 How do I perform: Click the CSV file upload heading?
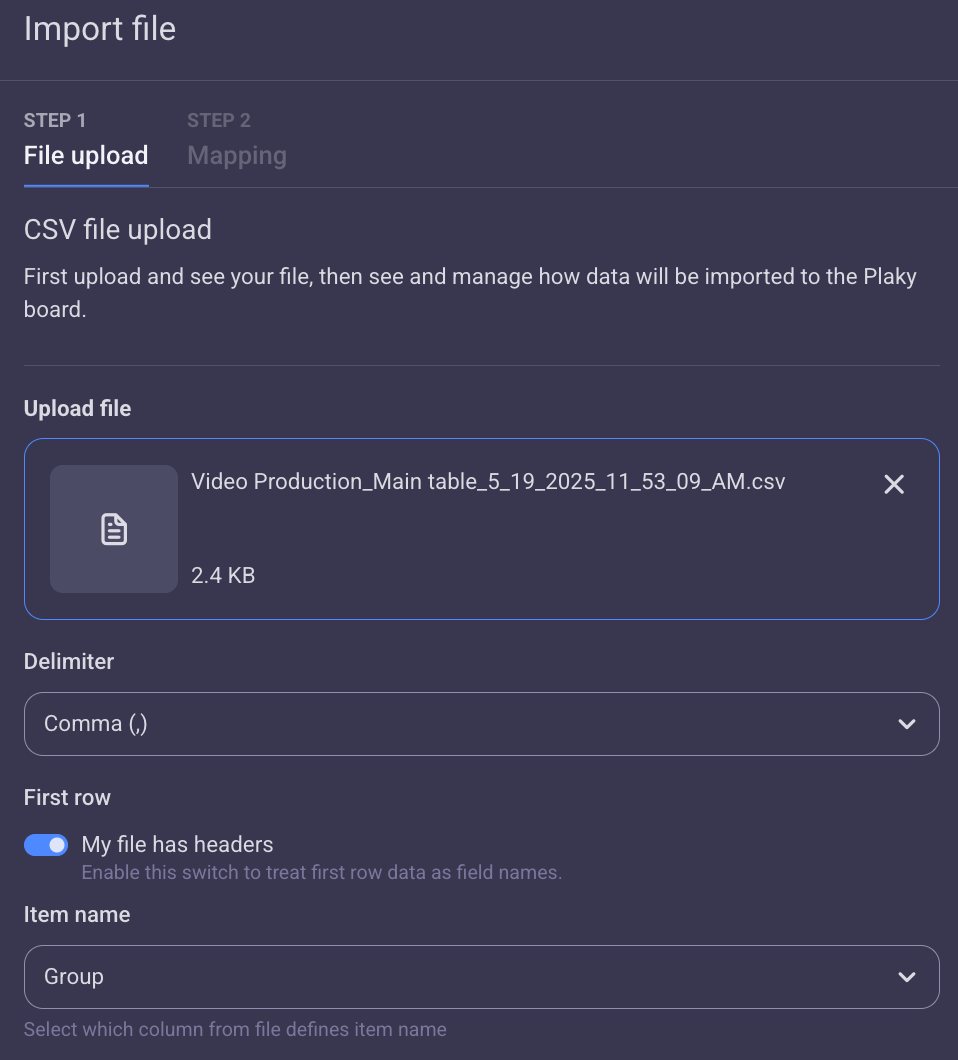point(117,230)
